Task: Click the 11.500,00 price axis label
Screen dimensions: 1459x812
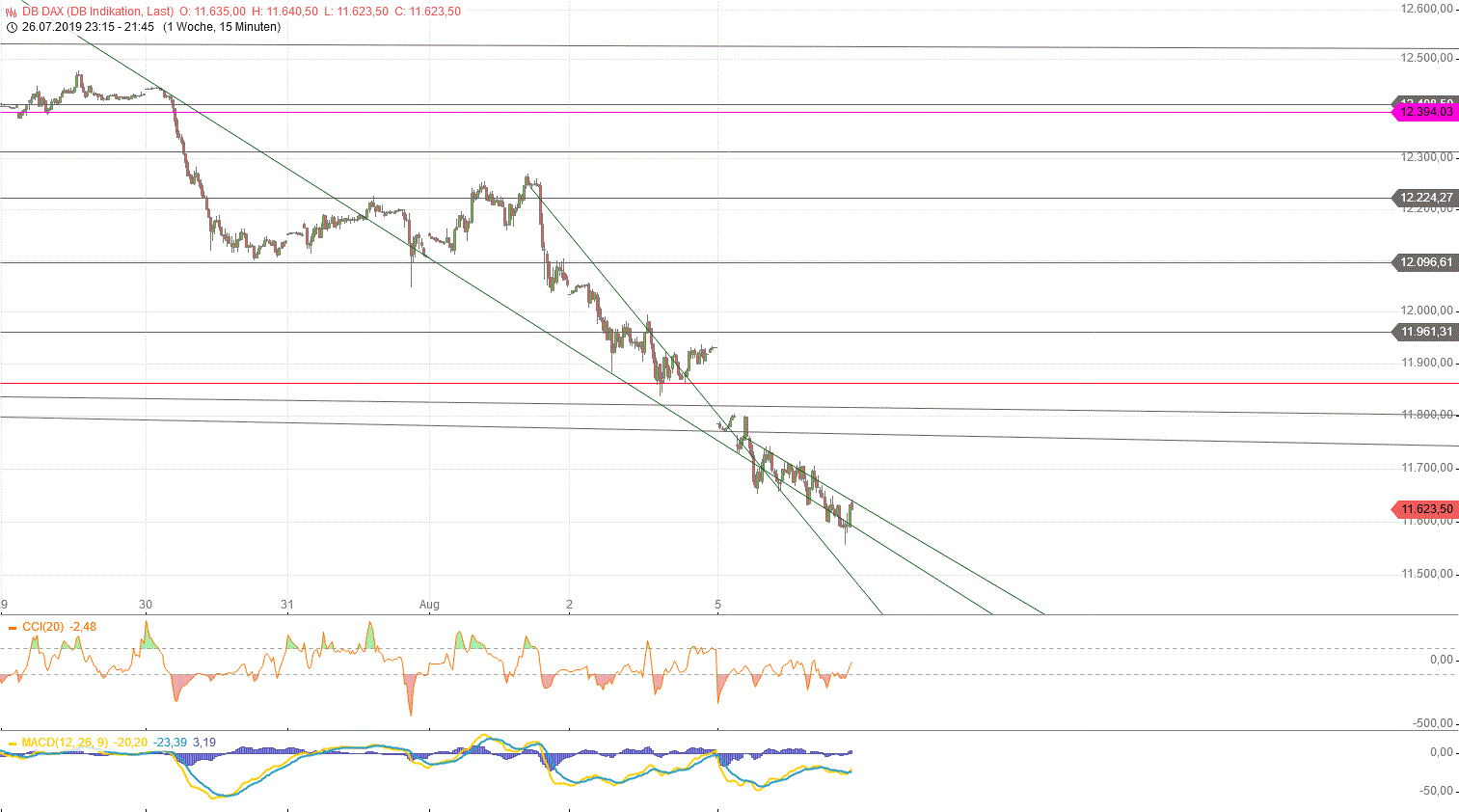Action: coord(1426,574)
